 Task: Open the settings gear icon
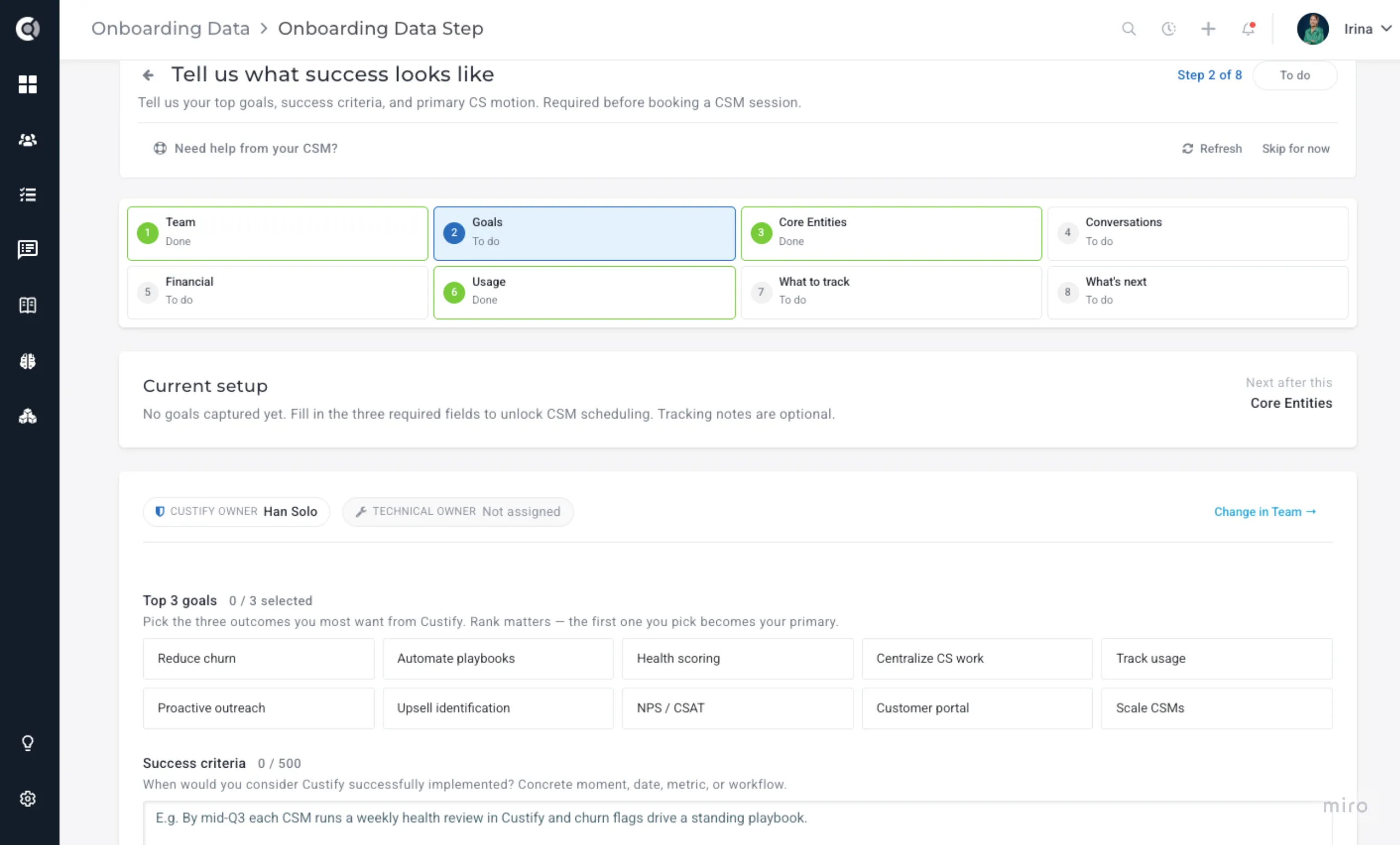pos(27,798)
